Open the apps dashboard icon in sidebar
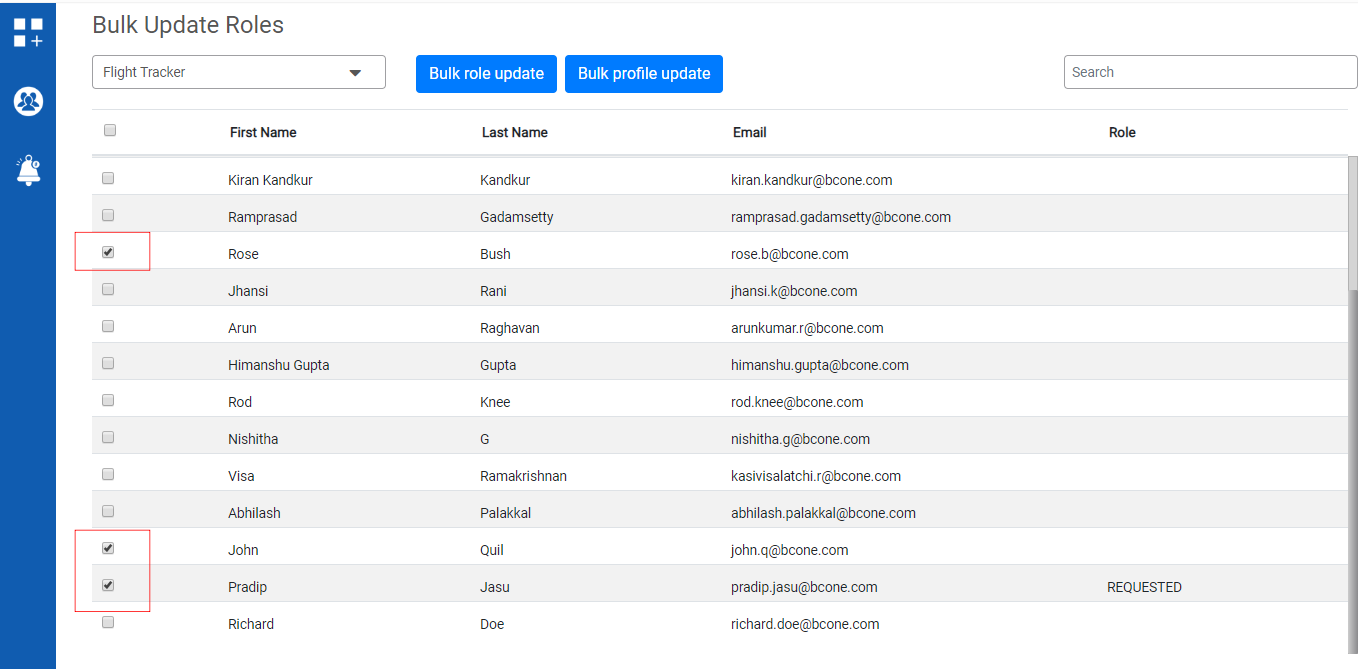This screenshot has width=1358, height=669. tap(28, 32)
